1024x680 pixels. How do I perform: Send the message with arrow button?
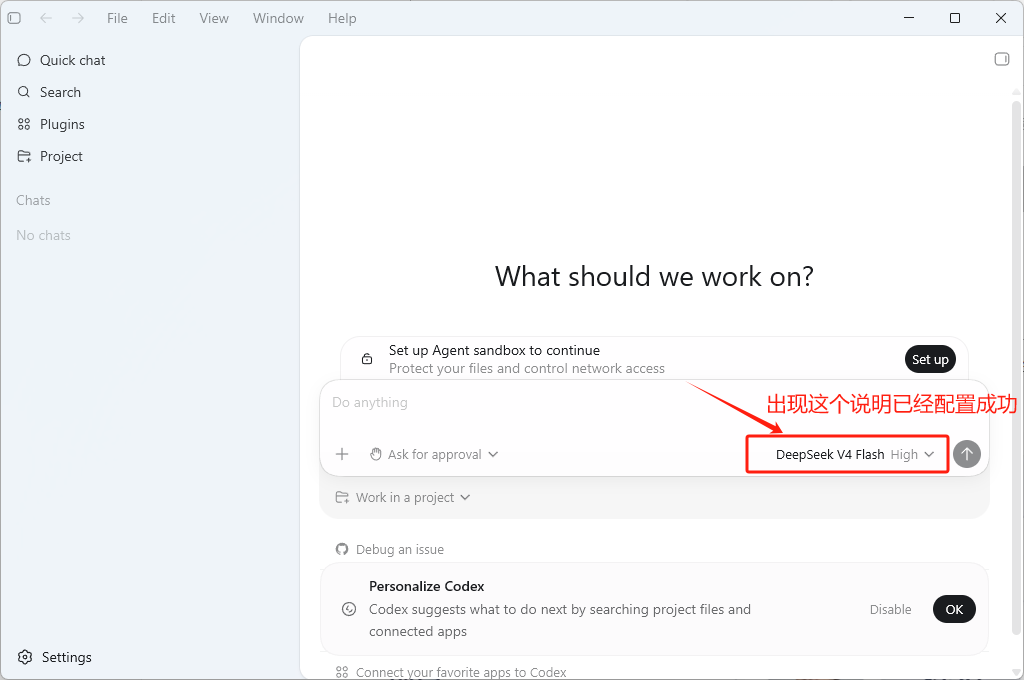(x=967, y=454)
